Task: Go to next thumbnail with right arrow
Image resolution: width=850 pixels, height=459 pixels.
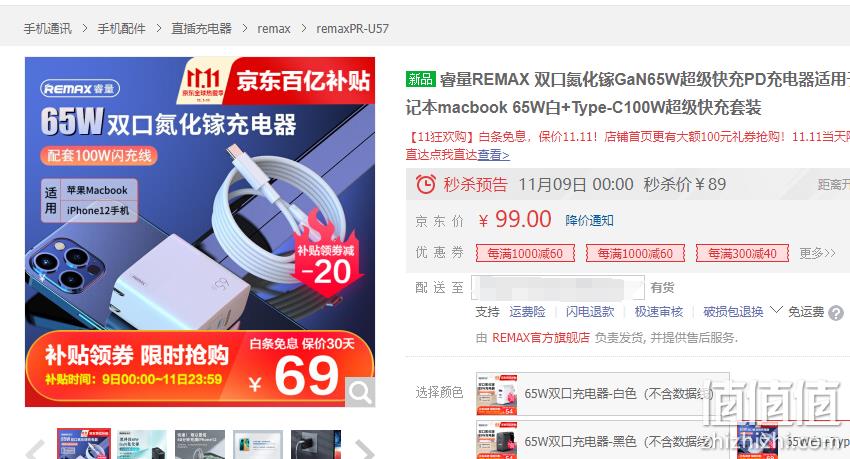Action: click(x=364, y=449)
